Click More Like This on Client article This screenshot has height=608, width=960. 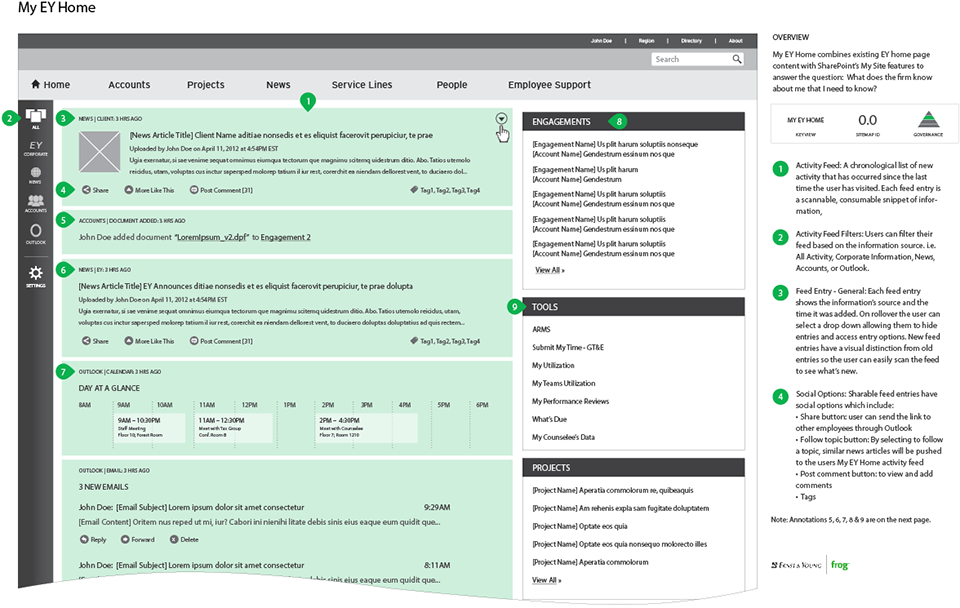[x=149, y=190]
